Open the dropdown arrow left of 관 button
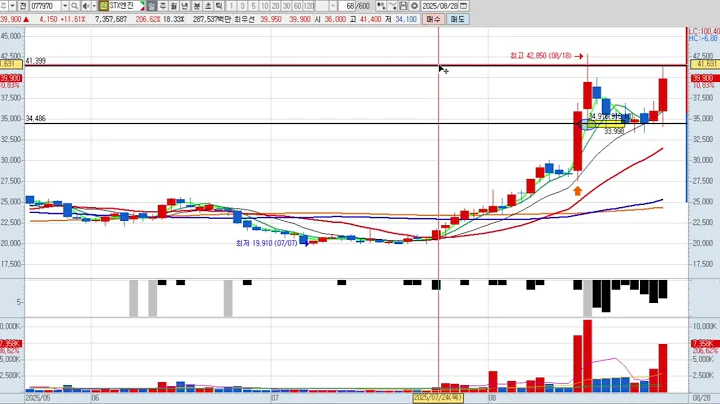The image size is (720, 404). pos(12,6)
